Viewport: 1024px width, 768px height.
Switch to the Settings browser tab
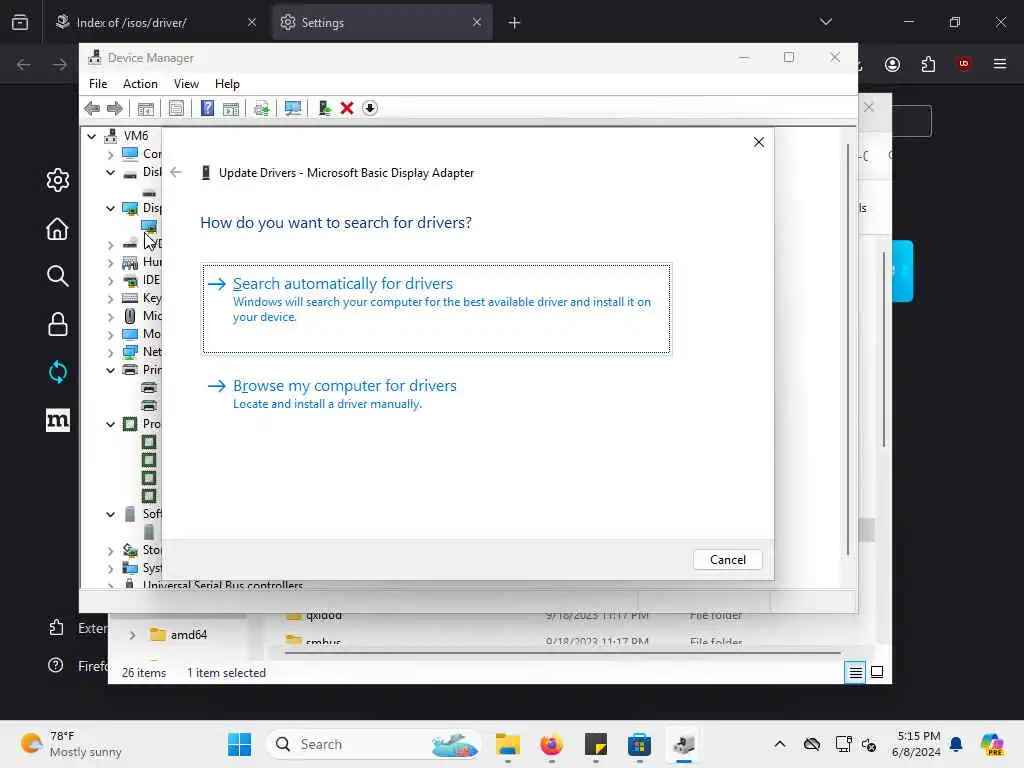[382, 23]
